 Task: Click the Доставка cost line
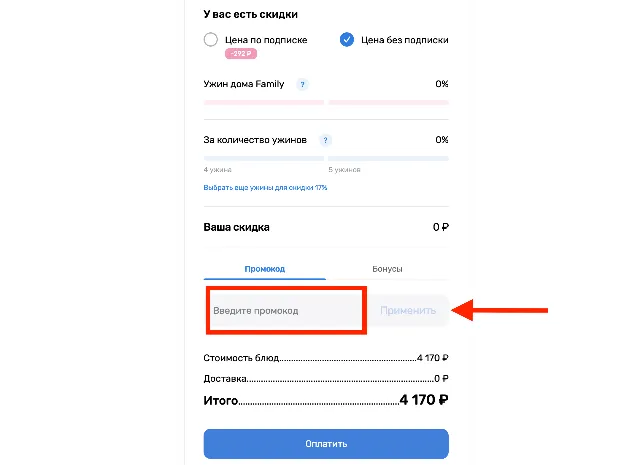click(x=326, y=379)
